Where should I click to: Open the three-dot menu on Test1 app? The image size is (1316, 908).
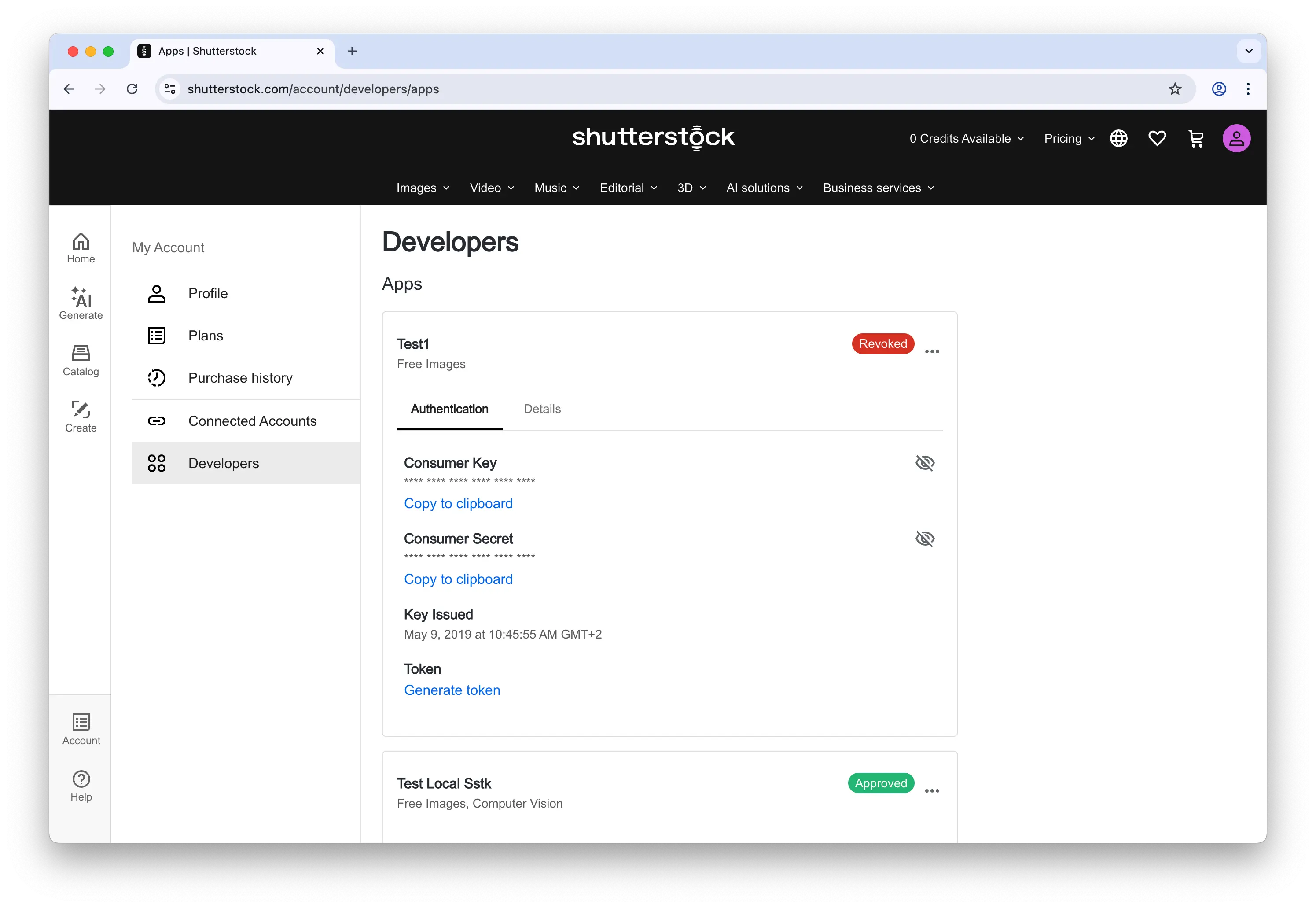pyautogui.click(x=932, y=351)
